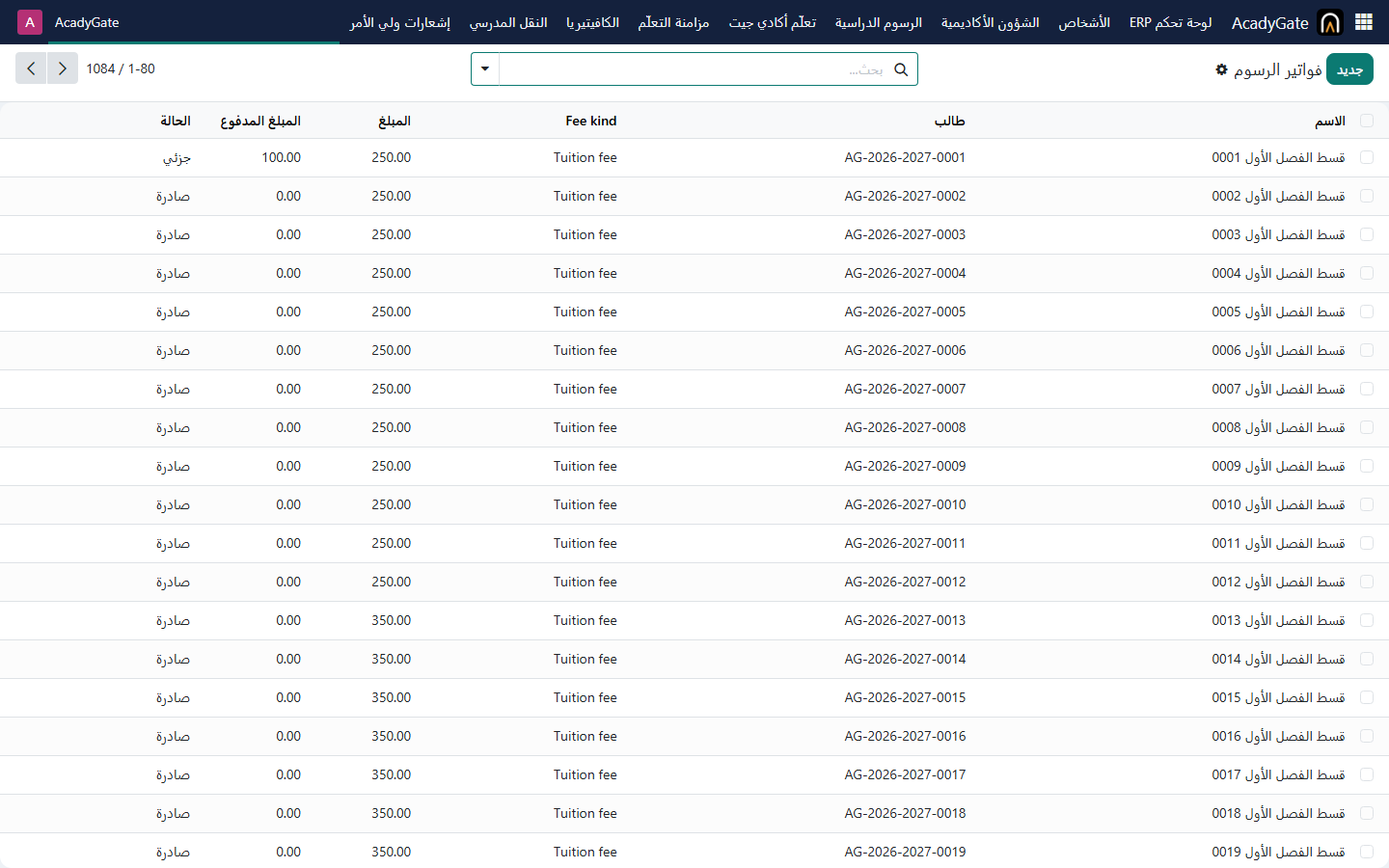Open the إشعارات ولي الأمر menu
Image resolution: width=1389 pixels, height=868 pixels.
point(400,22)
